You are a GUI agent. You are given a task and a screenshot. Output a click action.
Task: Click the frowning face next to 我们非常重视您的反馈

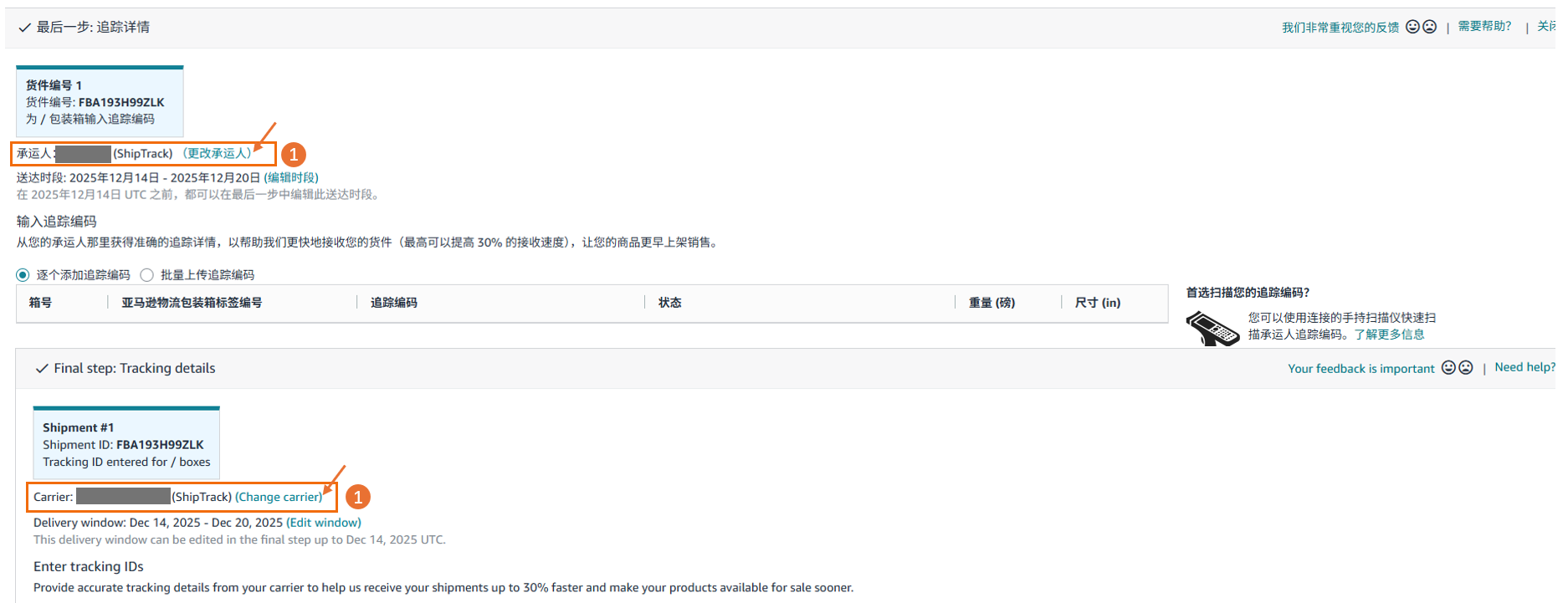[x=1430, y=27]
